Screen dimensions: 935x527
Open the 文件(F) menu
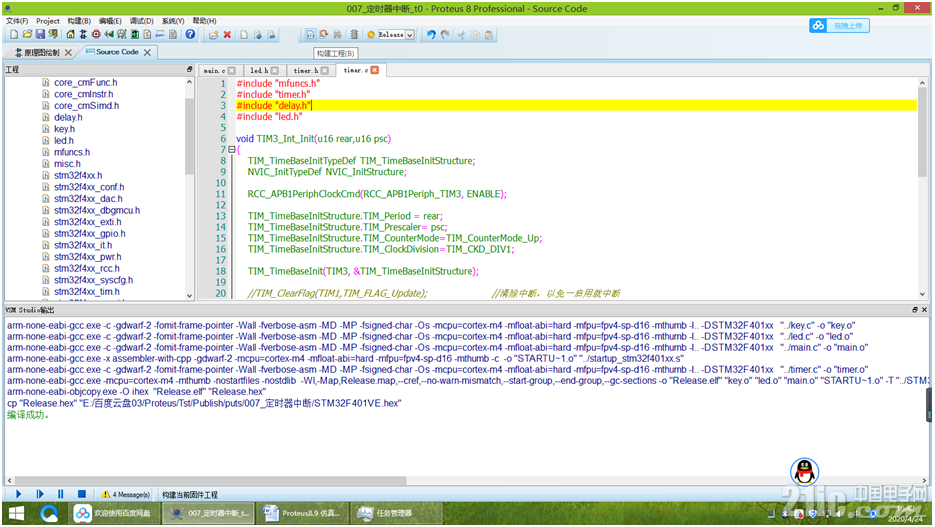(x=17, y=21)
